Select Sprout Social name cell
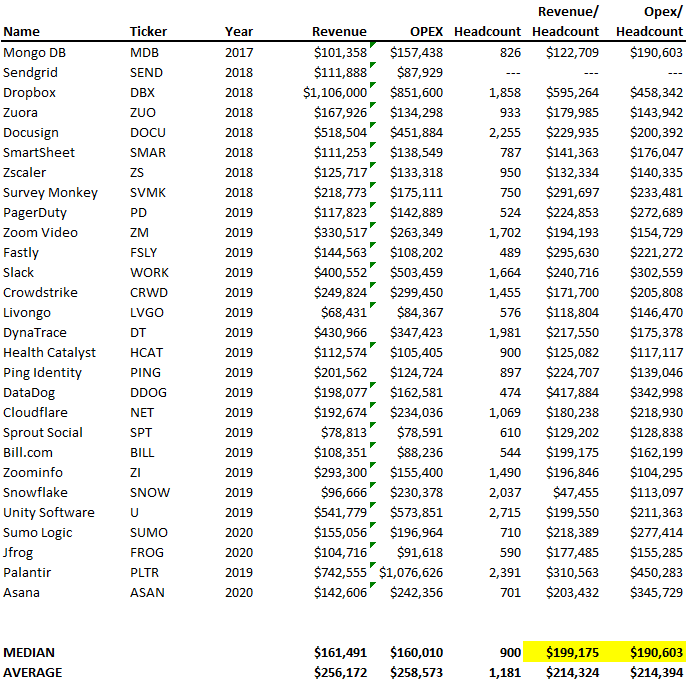 coord(43,433)
